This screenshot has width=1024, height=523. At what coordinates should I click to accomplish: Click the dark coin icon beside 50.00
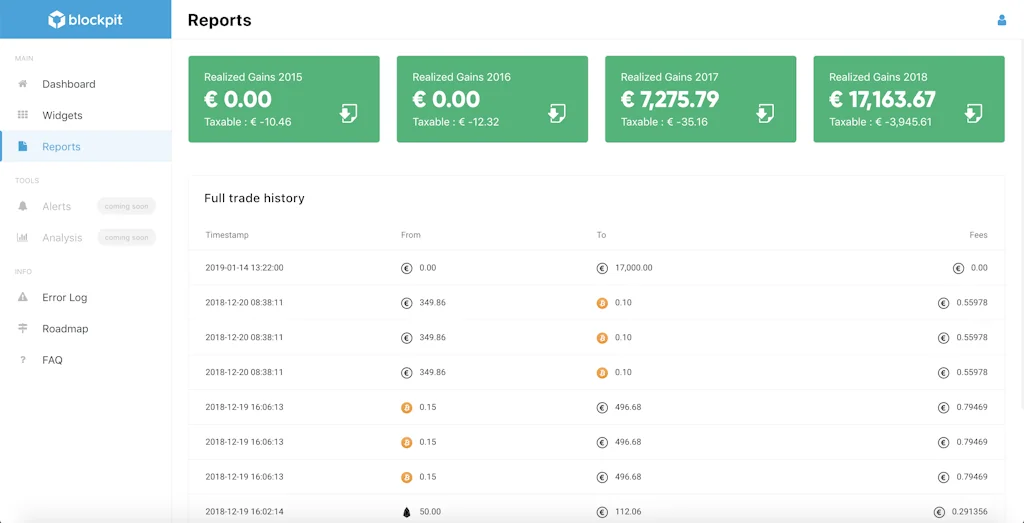406,512
